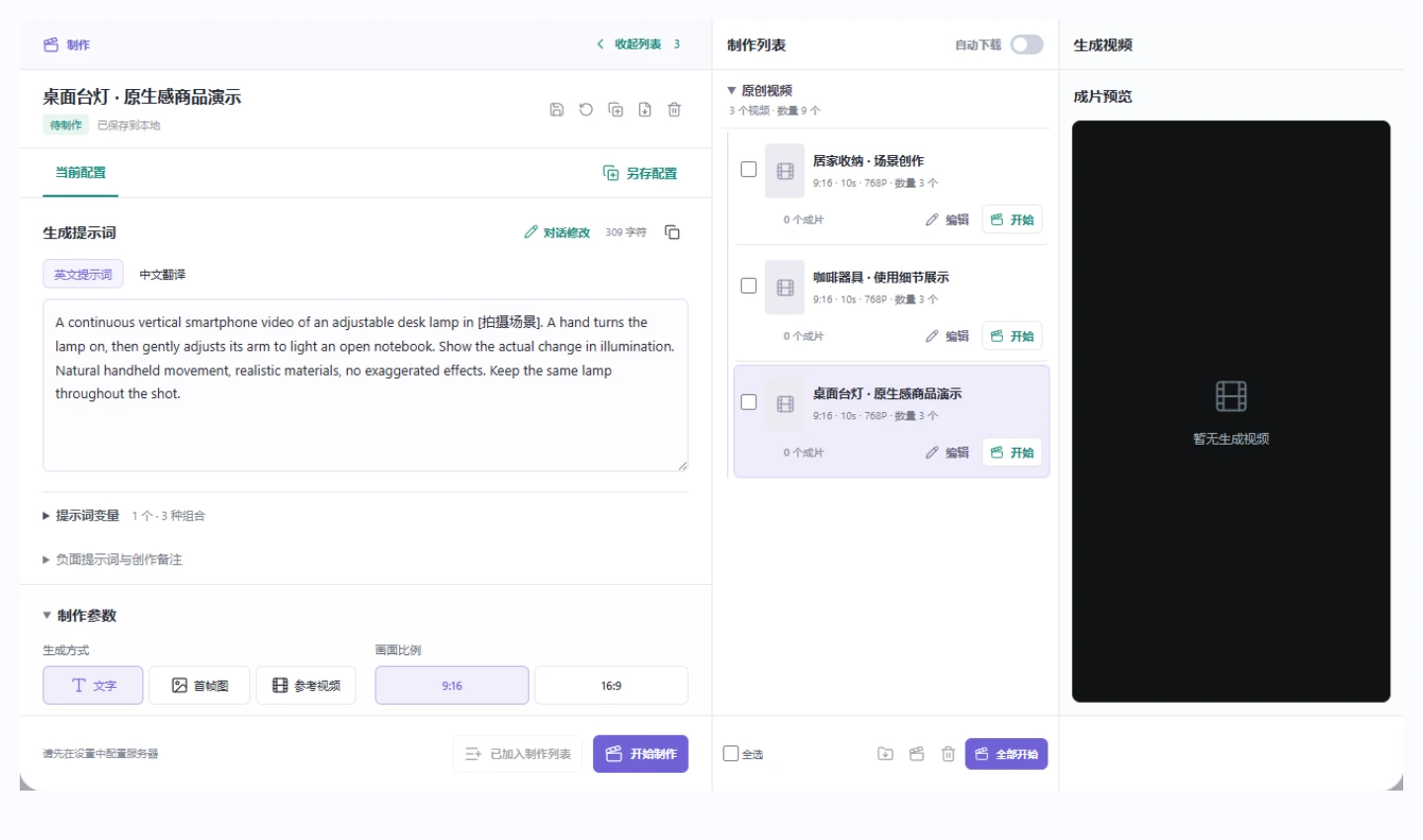This screenshot has width=1423, height=840.
Task: Click the trash icon in the list footer
Action: click(x=948, y=754)
